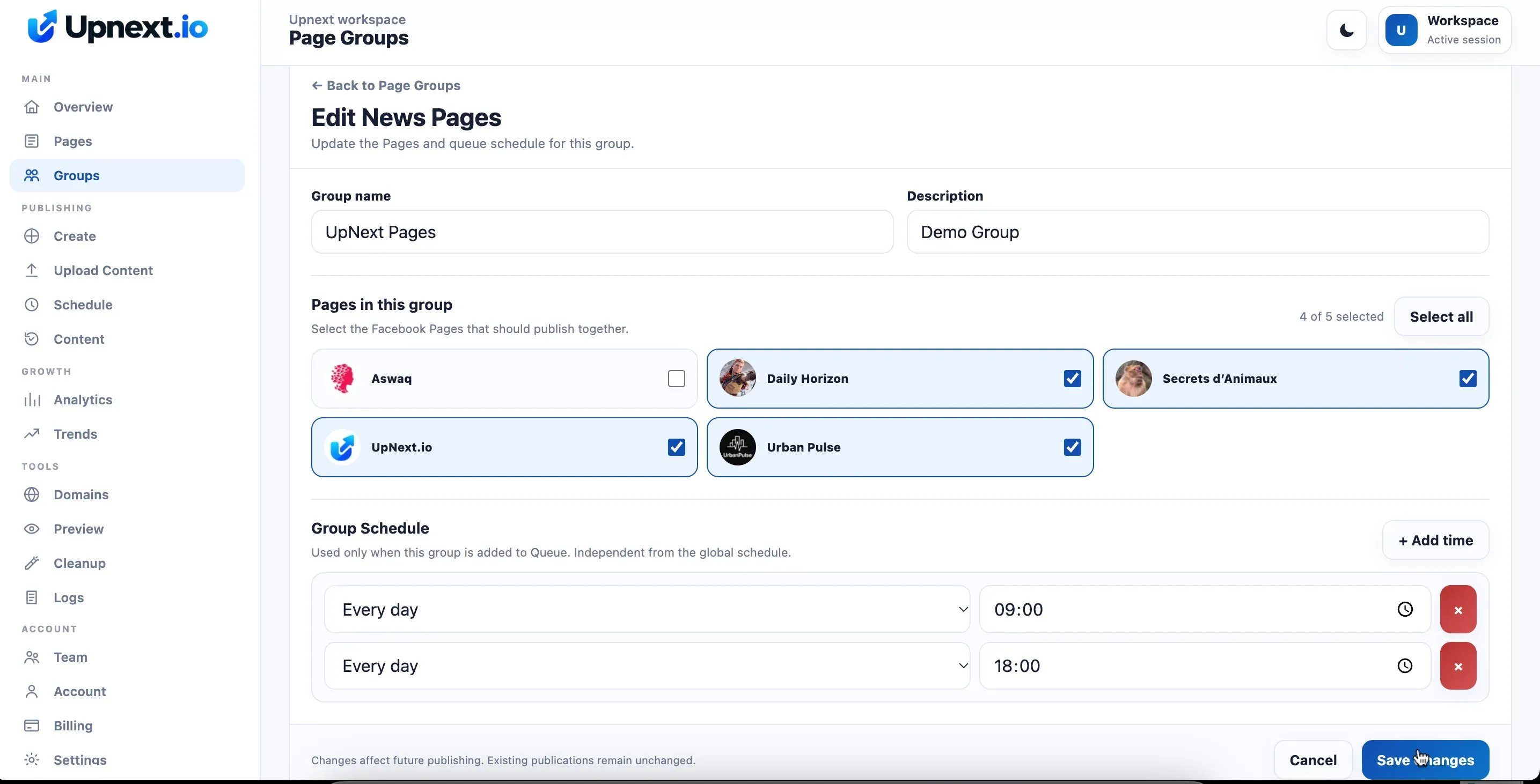The height and width of the screenshot is (784, 1540).
Task: Click the Cleanup brush icon
Action: [x=32, y=563]
